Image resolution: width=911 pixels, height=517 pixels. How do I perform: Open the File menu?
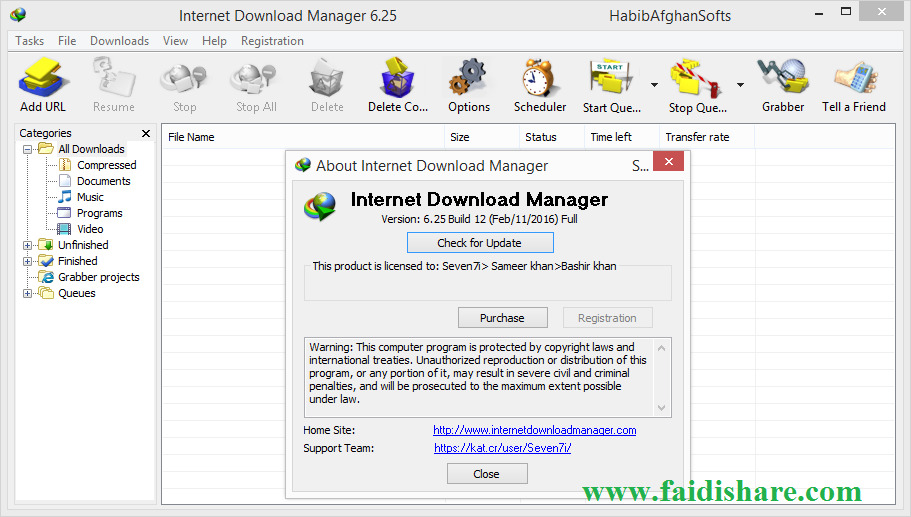pyautogui.click(x=67, y=41)
